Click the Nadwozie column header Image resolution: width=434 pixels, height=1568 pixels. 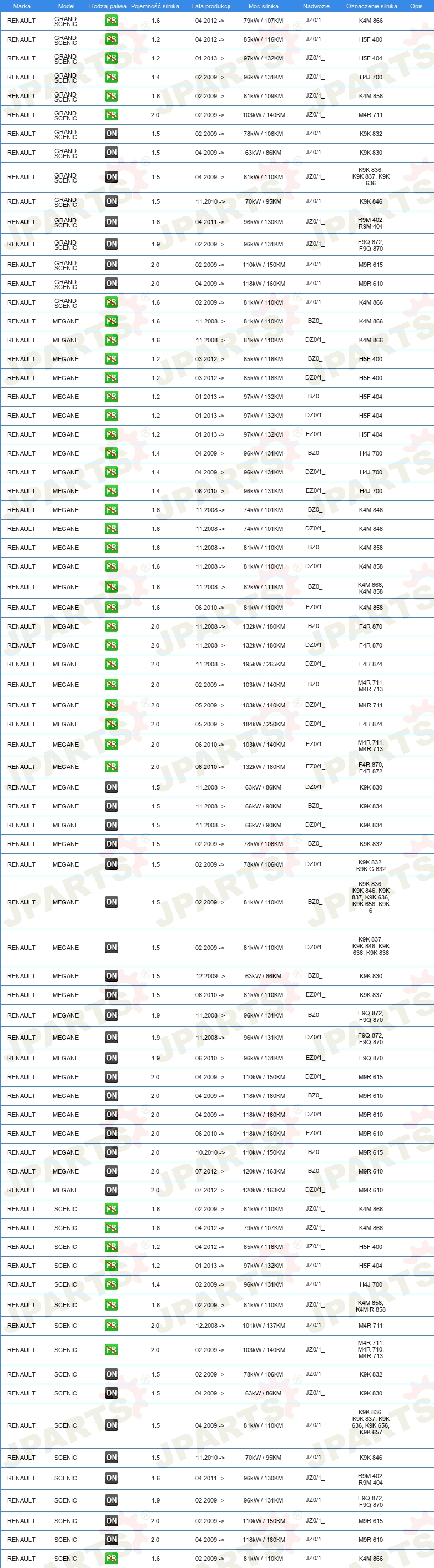pos(316,6)
